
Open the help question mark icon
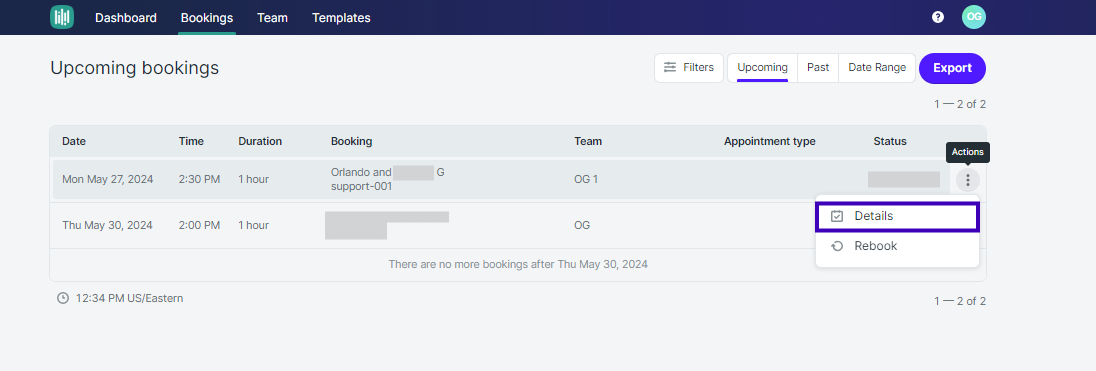click(938, 17)
